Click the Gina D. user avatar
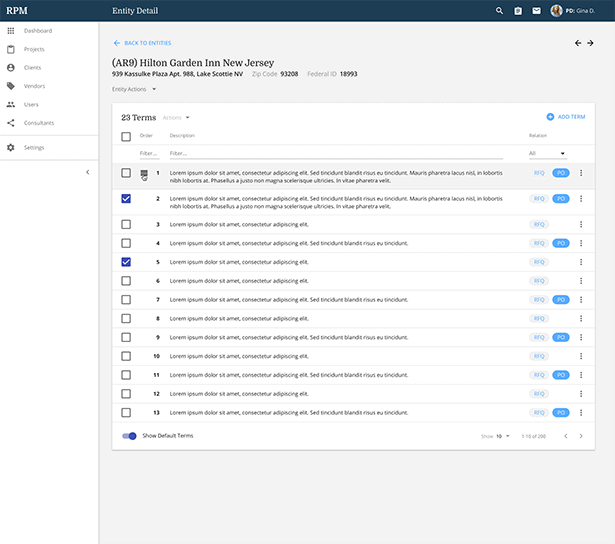Viewport: 615px width, 544px height. [556, 11]
